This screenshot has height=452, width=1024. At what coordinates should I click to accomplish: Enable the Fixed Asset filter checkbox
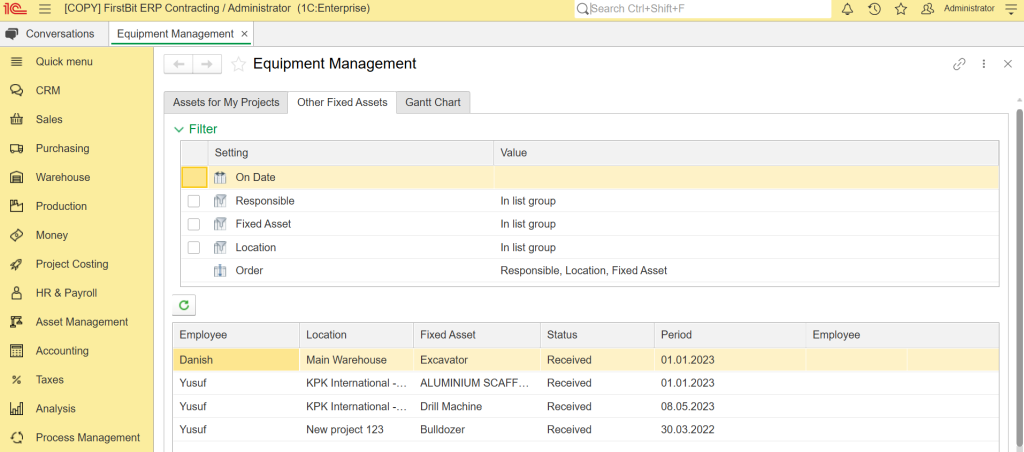[194, 224]
